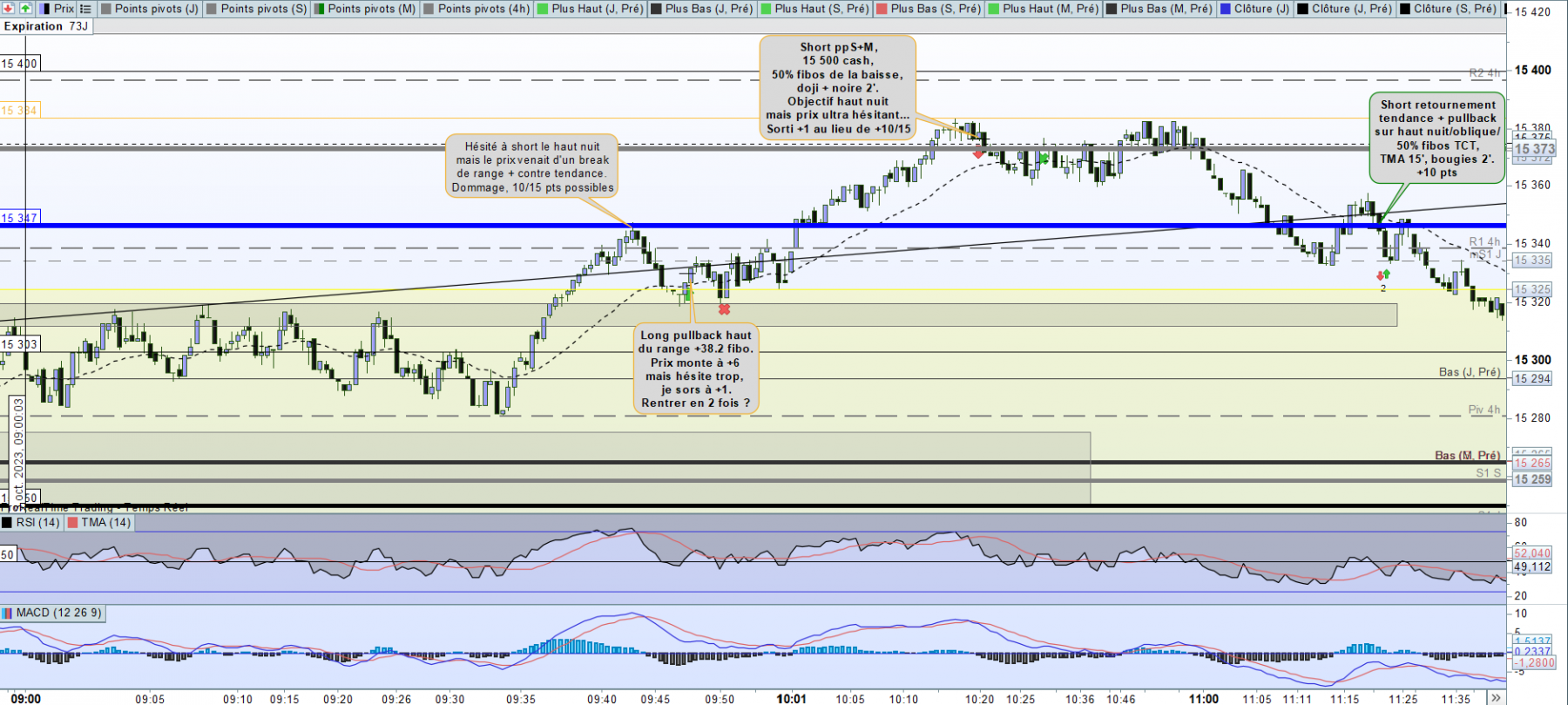The image size is (1568, 705).
Task: Click the Points pivots (4h) button
Action: (476, 8)
